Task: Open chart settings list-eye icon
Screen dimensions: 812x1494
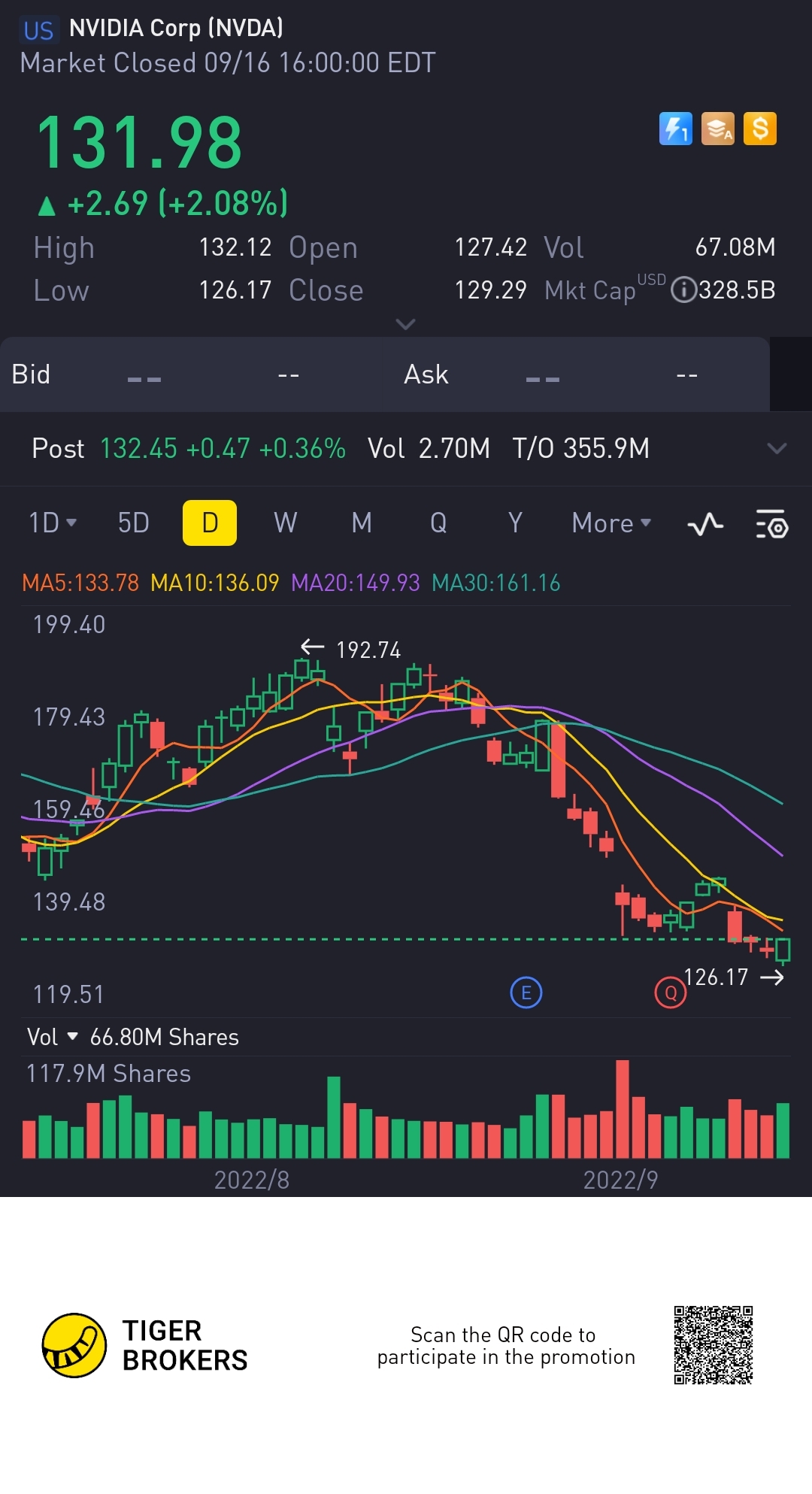Action: coord(771,524)
